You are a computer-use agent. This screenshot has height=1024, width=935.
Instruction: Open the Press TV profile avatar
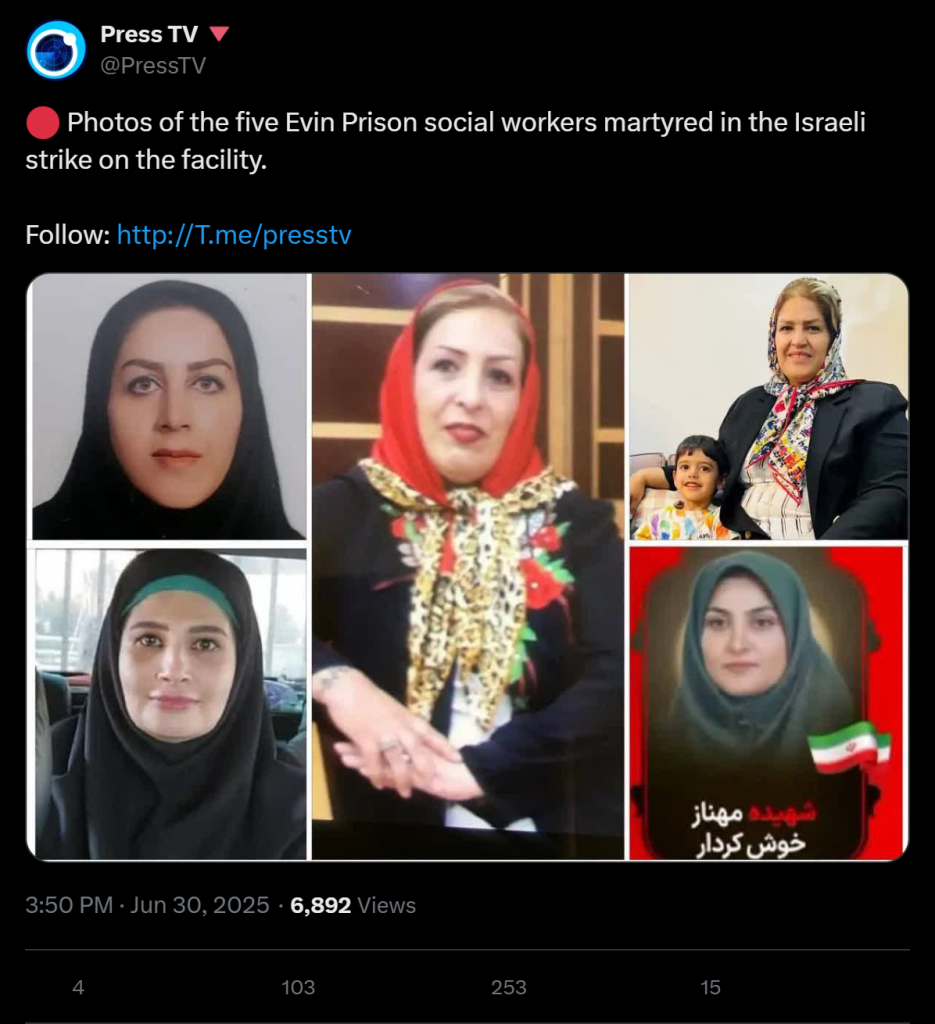(x=56, y=50)
